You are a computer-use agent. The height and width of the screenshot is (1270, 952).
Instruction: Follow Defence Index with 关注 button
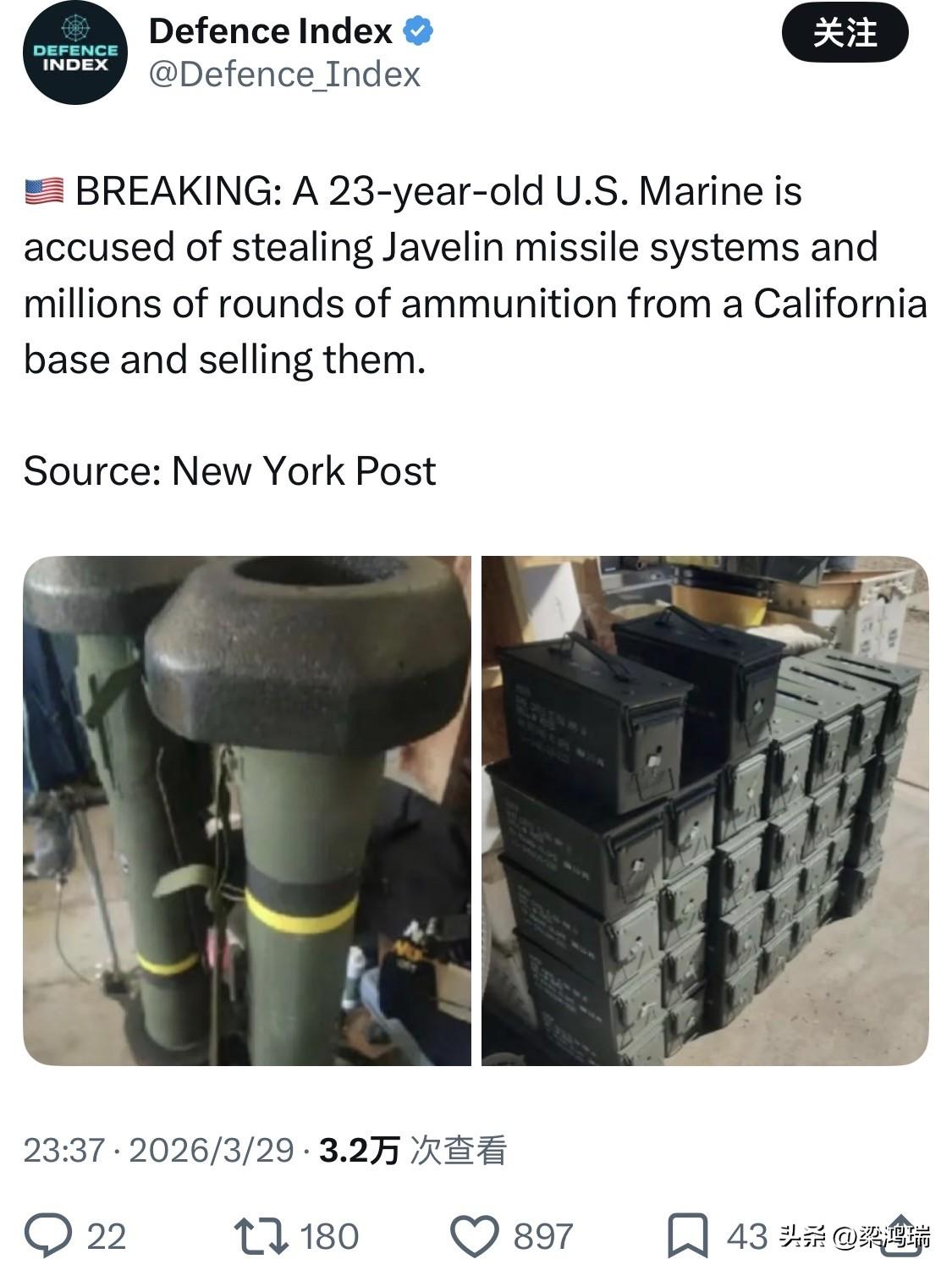click(845, 34)
